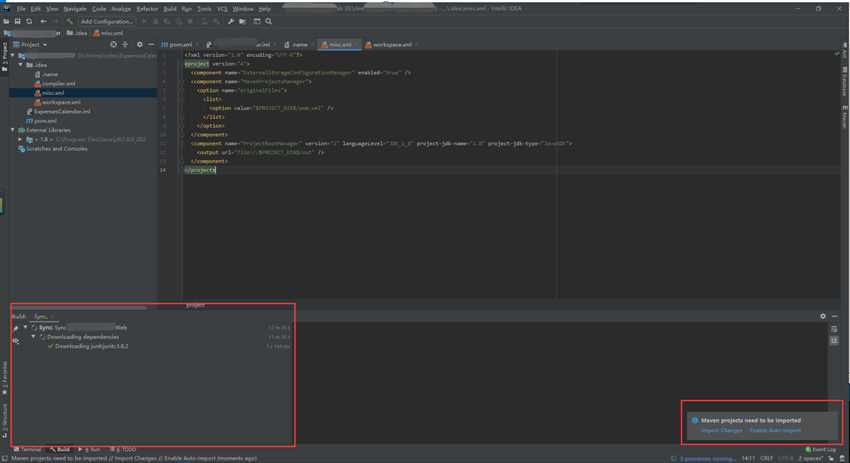Viewport: 850px width, 463px height.
Task: Open the Run tool window
Action: coord(89,449)
